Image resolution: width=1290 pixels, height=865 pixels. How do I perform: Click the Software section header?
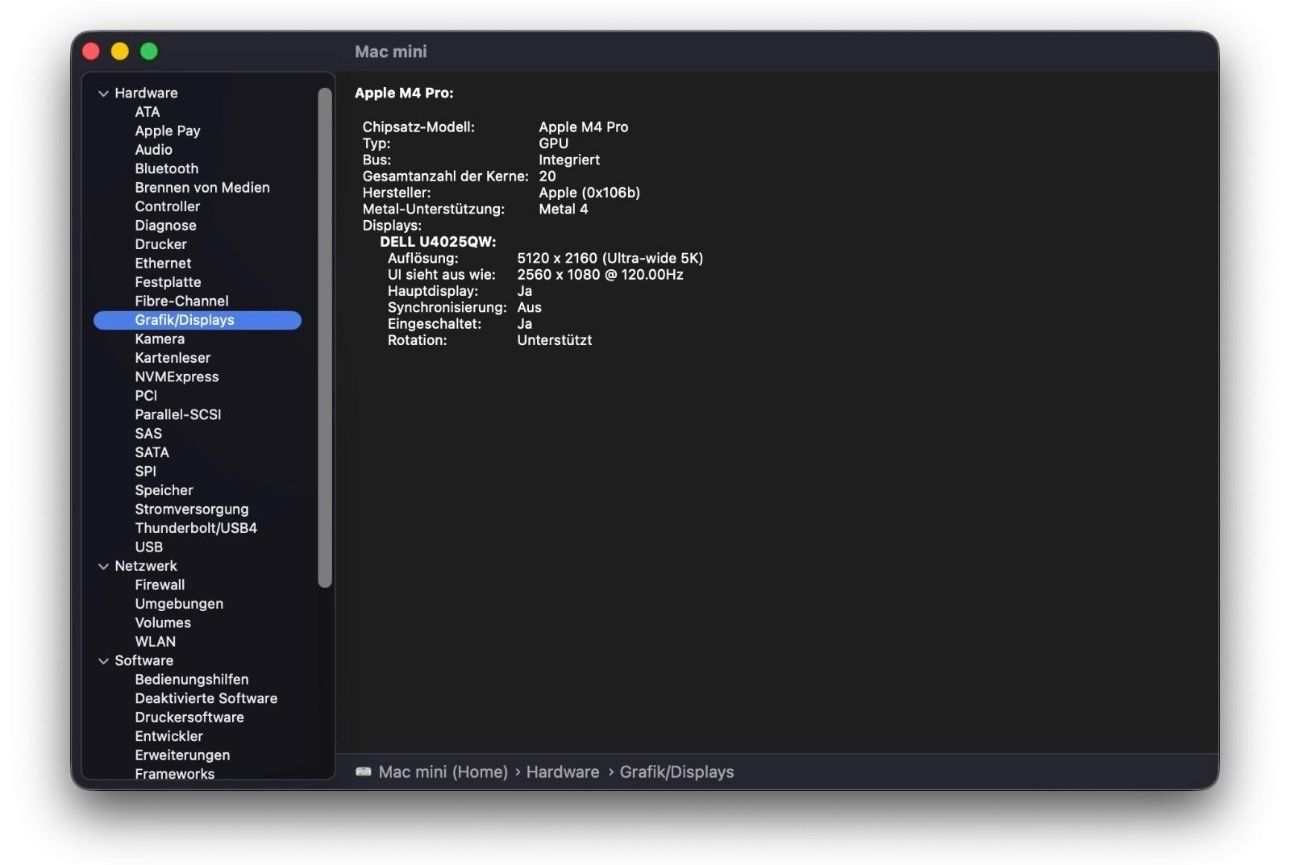click(x=144, y=661)
